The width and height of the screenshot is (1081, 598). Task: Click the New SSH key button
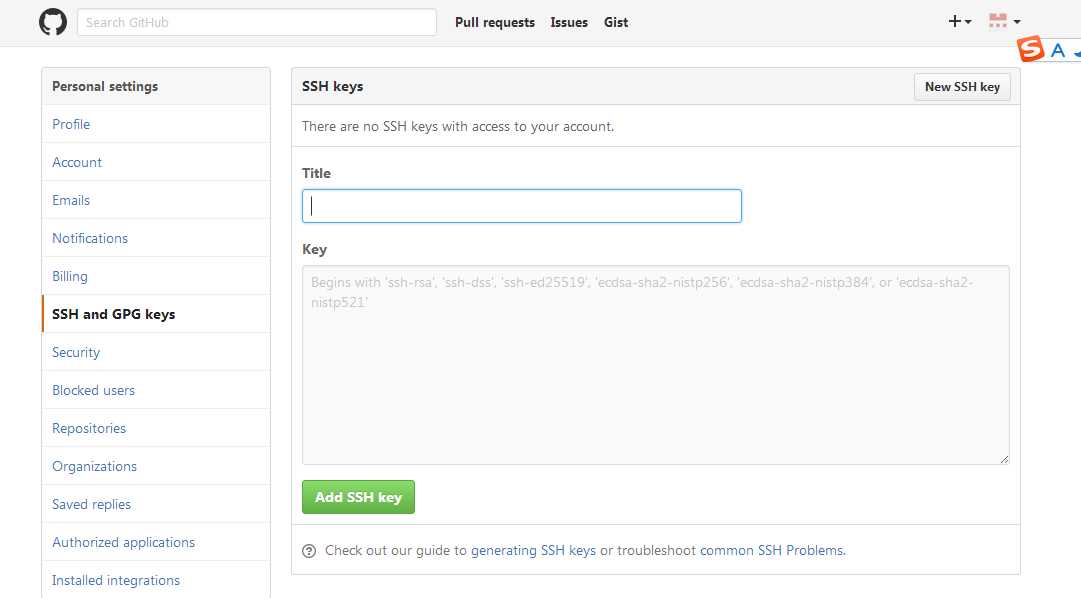pyautogui.click(x=962, y=87)
